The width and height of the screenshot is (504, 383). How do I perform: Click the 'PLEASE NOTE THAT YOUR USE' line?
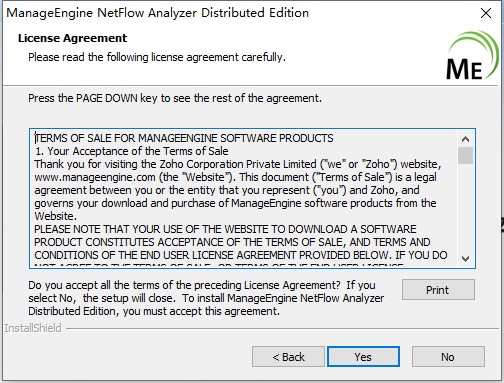tap(225, 229)
